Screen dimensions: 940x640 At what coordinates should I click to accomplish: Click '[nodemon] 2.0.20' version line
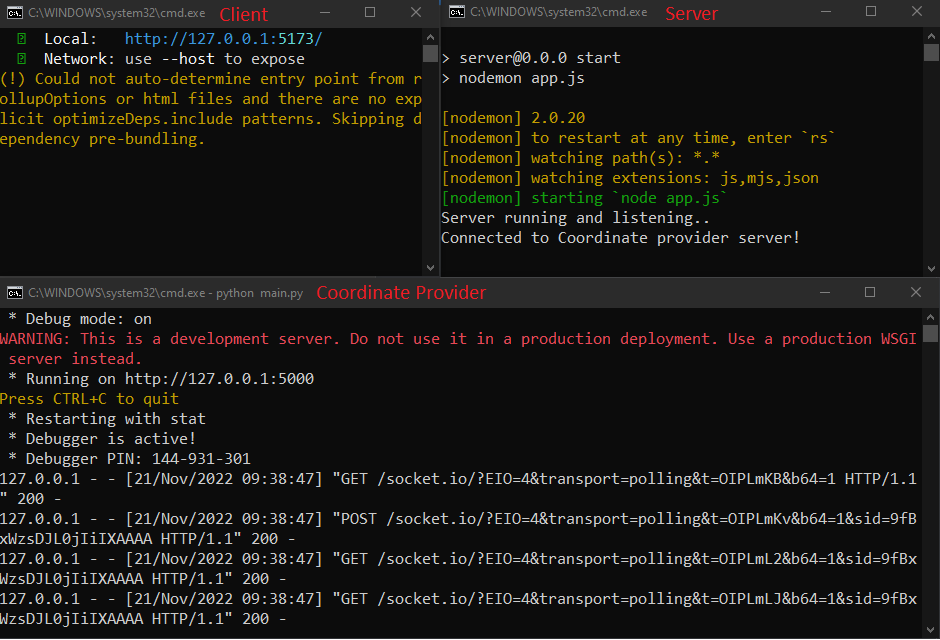(513, 118)
